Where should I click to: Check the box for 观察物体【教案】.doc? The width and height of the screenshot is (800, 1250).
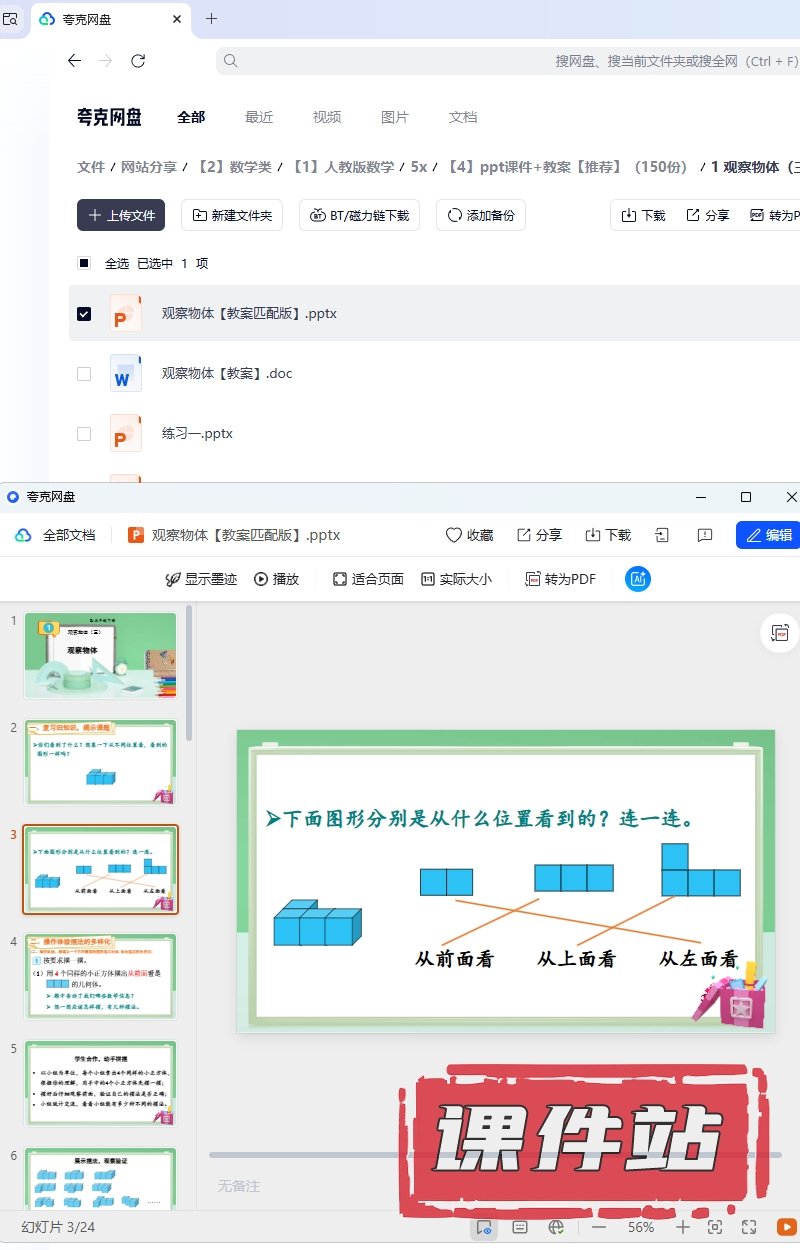[x=84, y=374]
